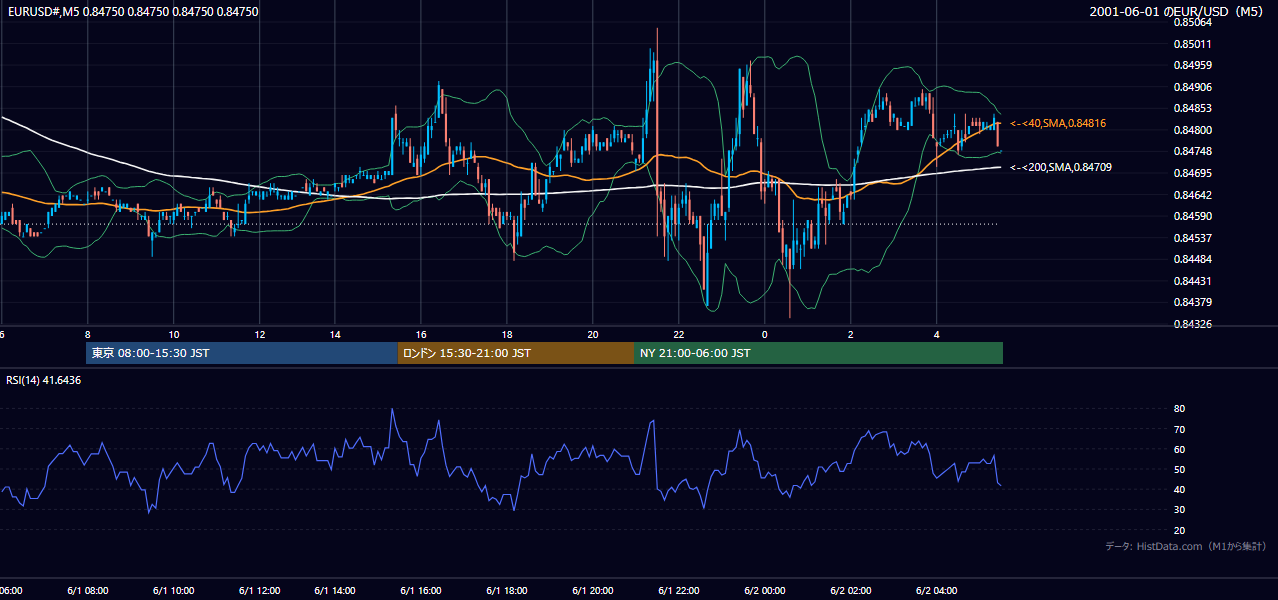Viewport: 1278px width, 600px height.
Task: Click RSI scale value 70
Action: 1179,429
